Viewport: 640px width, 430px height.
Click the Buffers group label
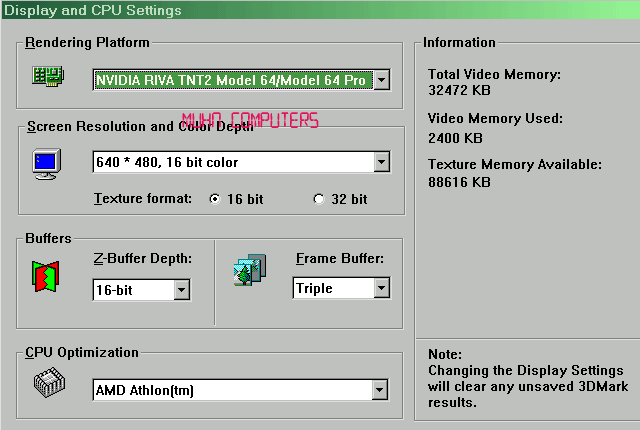[48, 238]
